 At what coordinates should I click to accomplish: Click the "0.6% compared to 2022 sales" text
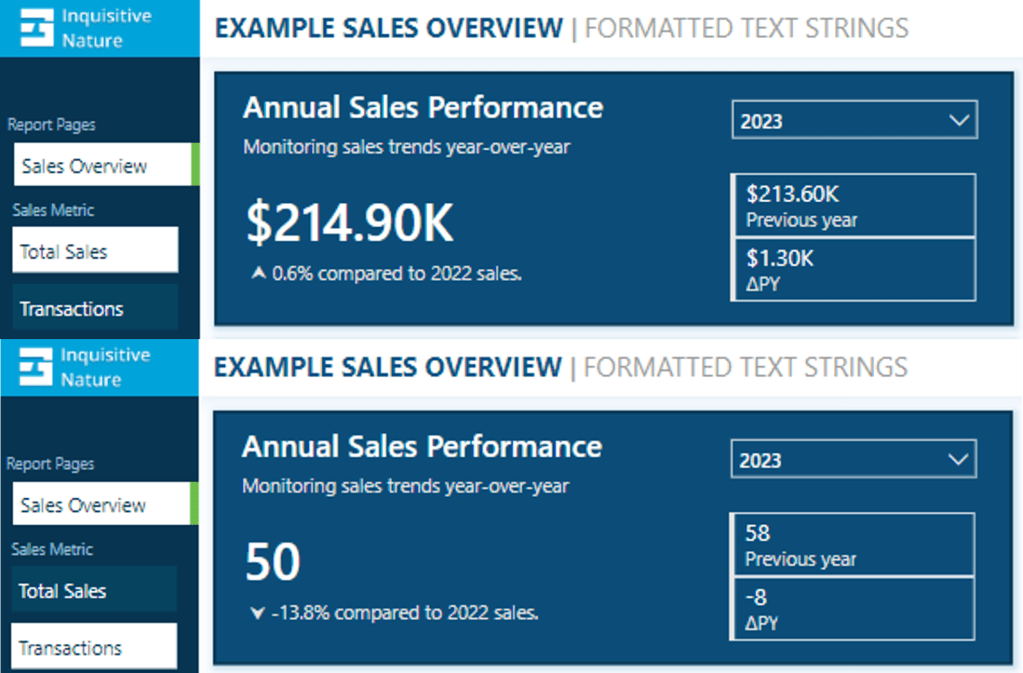[396, 272]
